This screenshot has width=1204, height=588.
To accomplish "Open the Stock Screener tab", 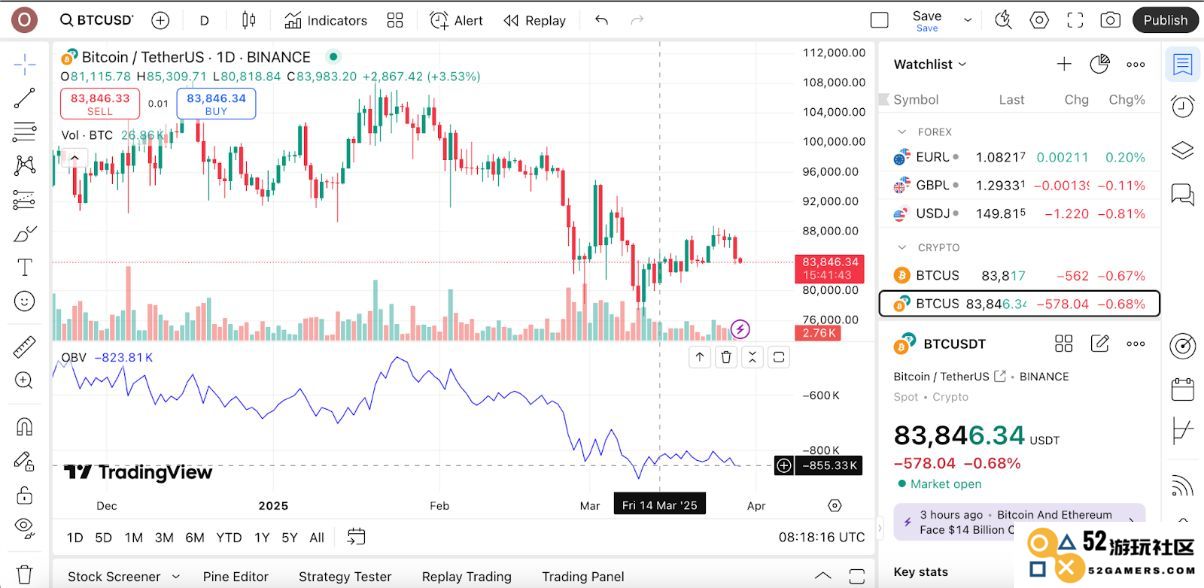I will 114,576.
